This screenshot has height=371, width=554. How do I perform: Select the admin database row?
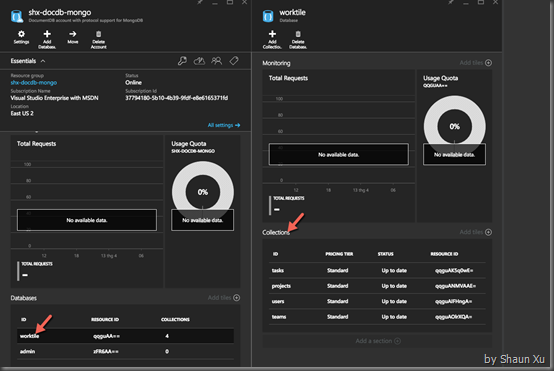tap(125, 352)
